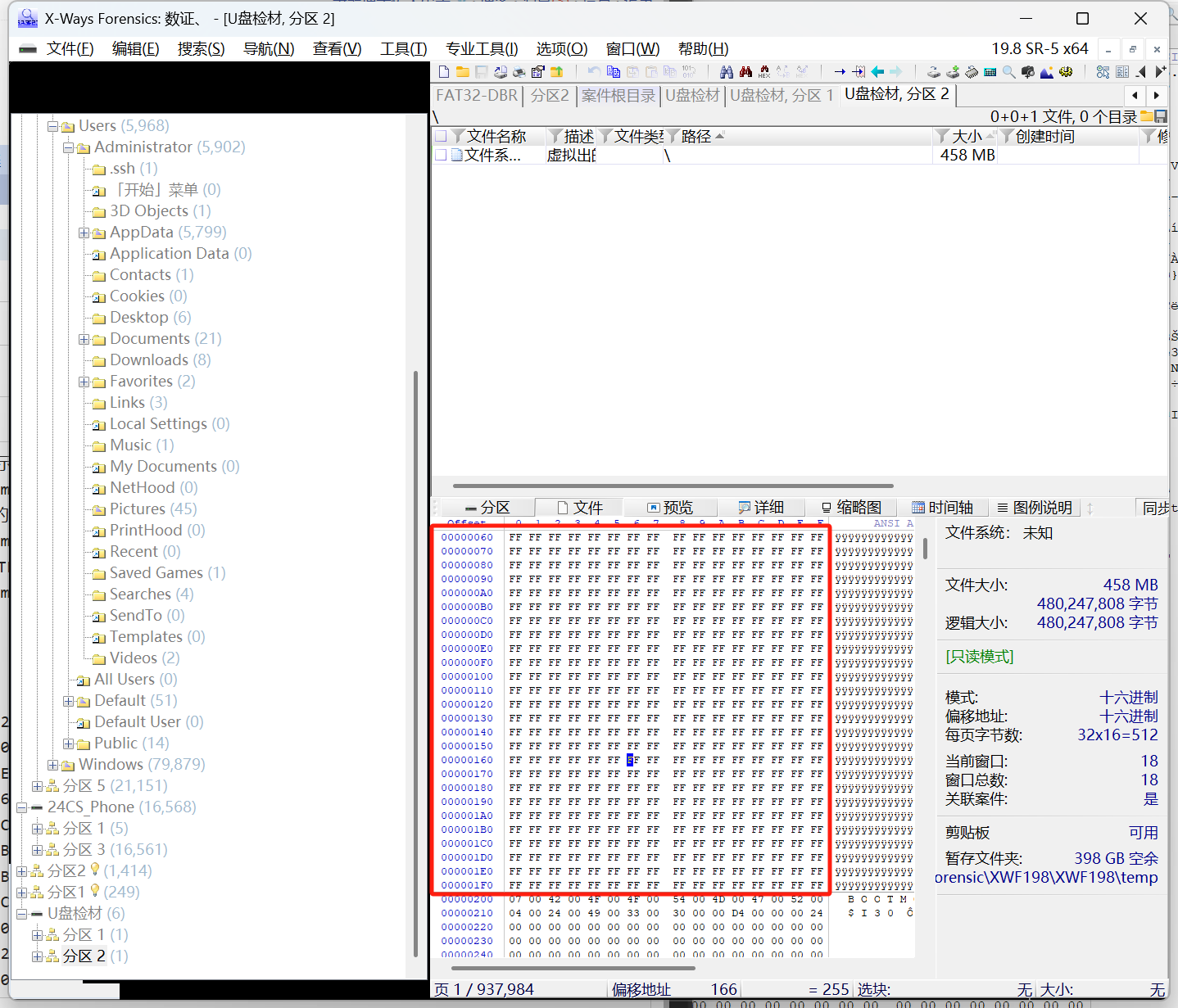The height and width of the screenshot is (1008, 1178).
Task: Click offset 00000200 in hex view
Action: coord(467,899)
